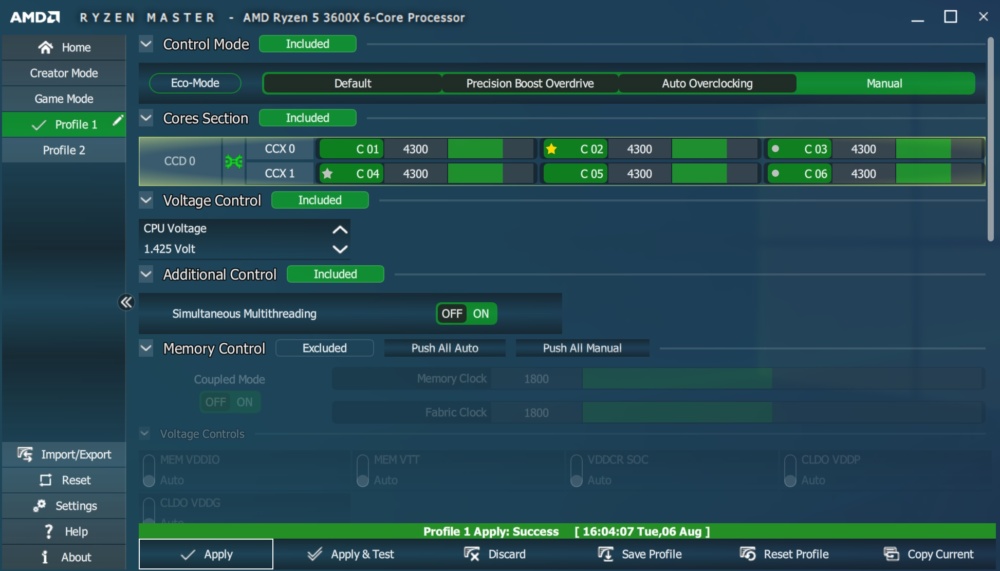Switch to Profile 2
Viewport: 1000px width, 571px height.
[64, 150]
